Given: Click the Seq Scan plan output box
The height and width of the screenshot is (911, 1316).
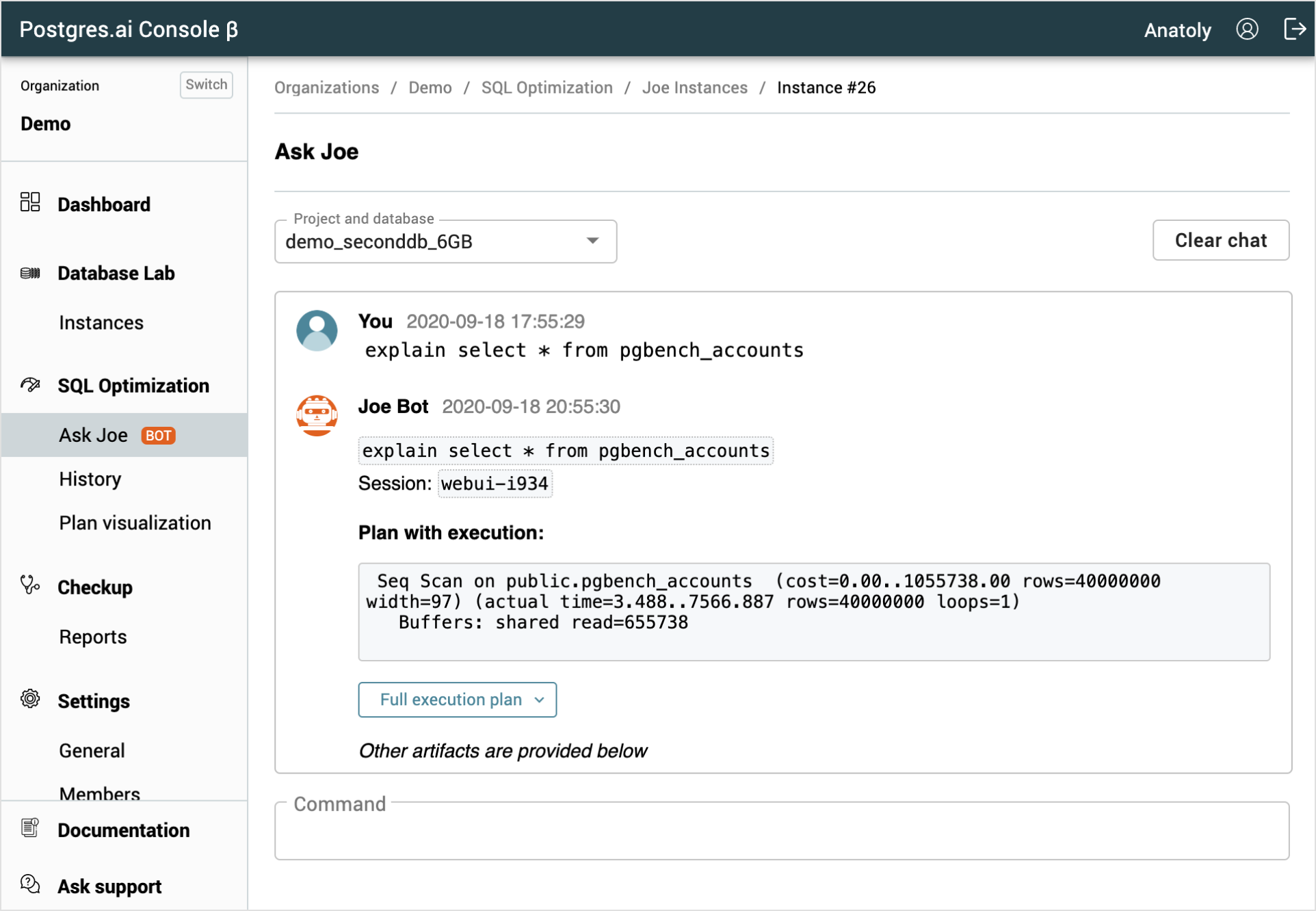Looking at the screenshot, I should [814, 611].
